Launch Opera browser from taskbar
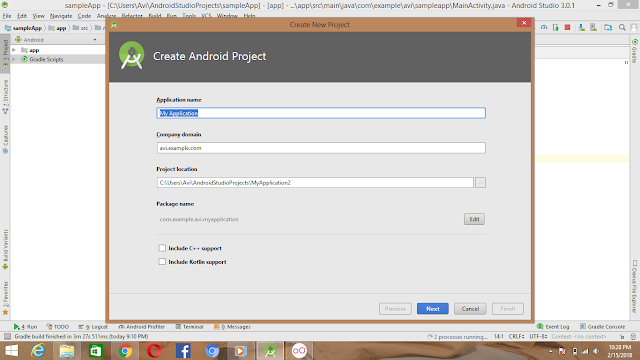 tap(154, 351)
